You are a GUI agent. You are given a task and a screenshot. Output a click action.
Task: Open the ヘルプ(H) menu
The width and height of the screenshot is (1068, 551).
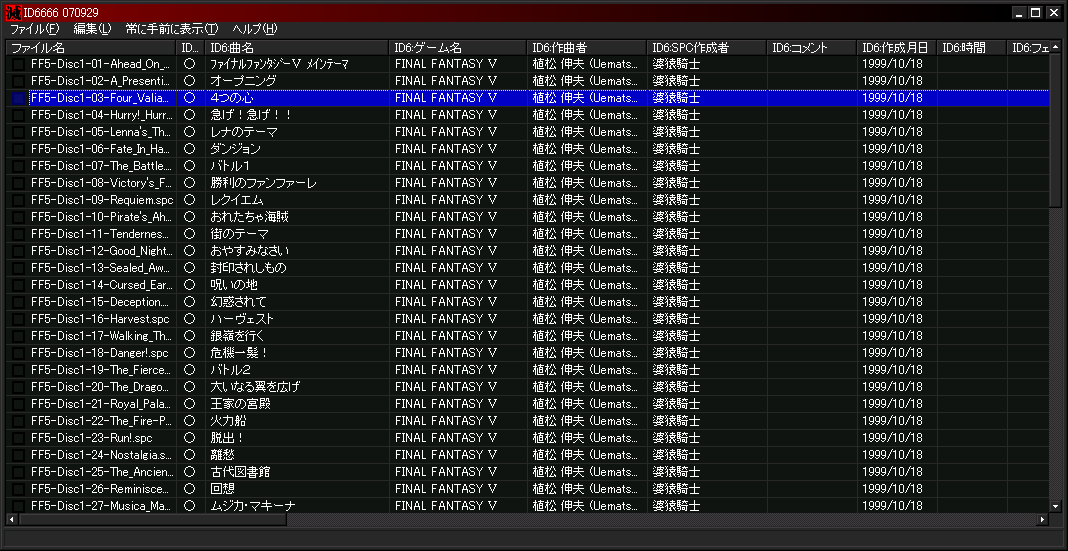pos(255,29)
